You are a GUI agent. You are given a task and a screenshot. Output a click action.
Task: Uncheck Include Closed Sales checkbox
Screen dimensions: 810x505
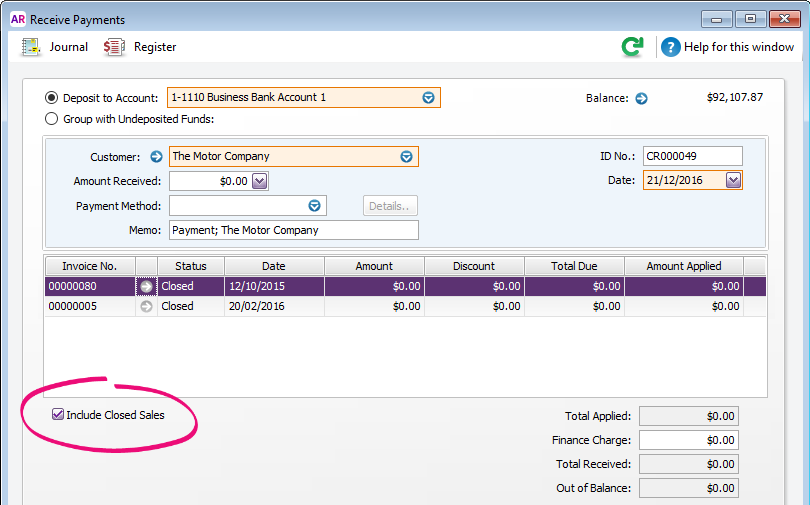tap(58, 415)
